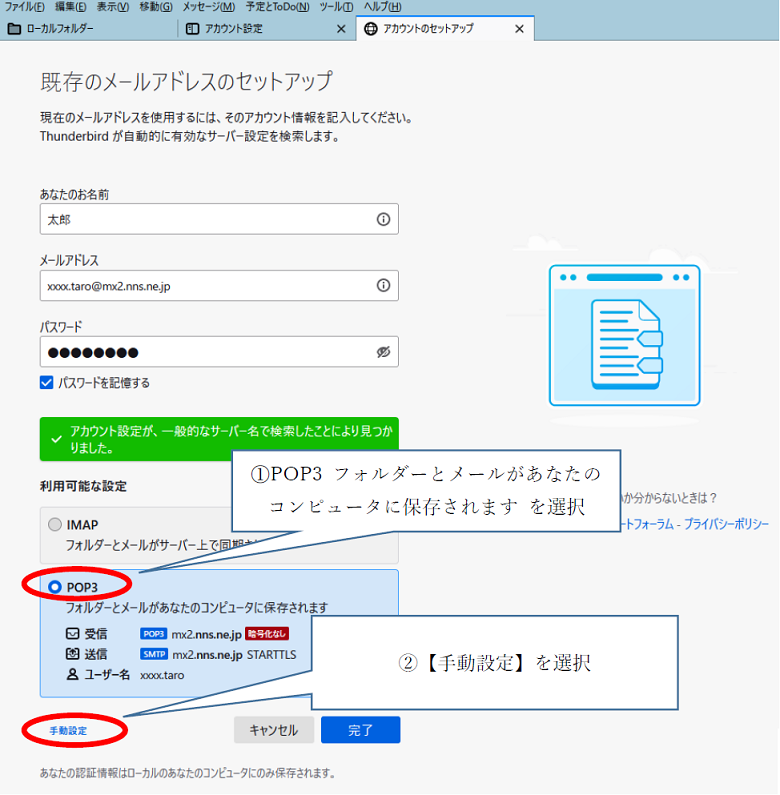Image resolution: width=780 pixels, height=795 pixels.
Task: Click info icon in the name field
Action: [382, 219]
